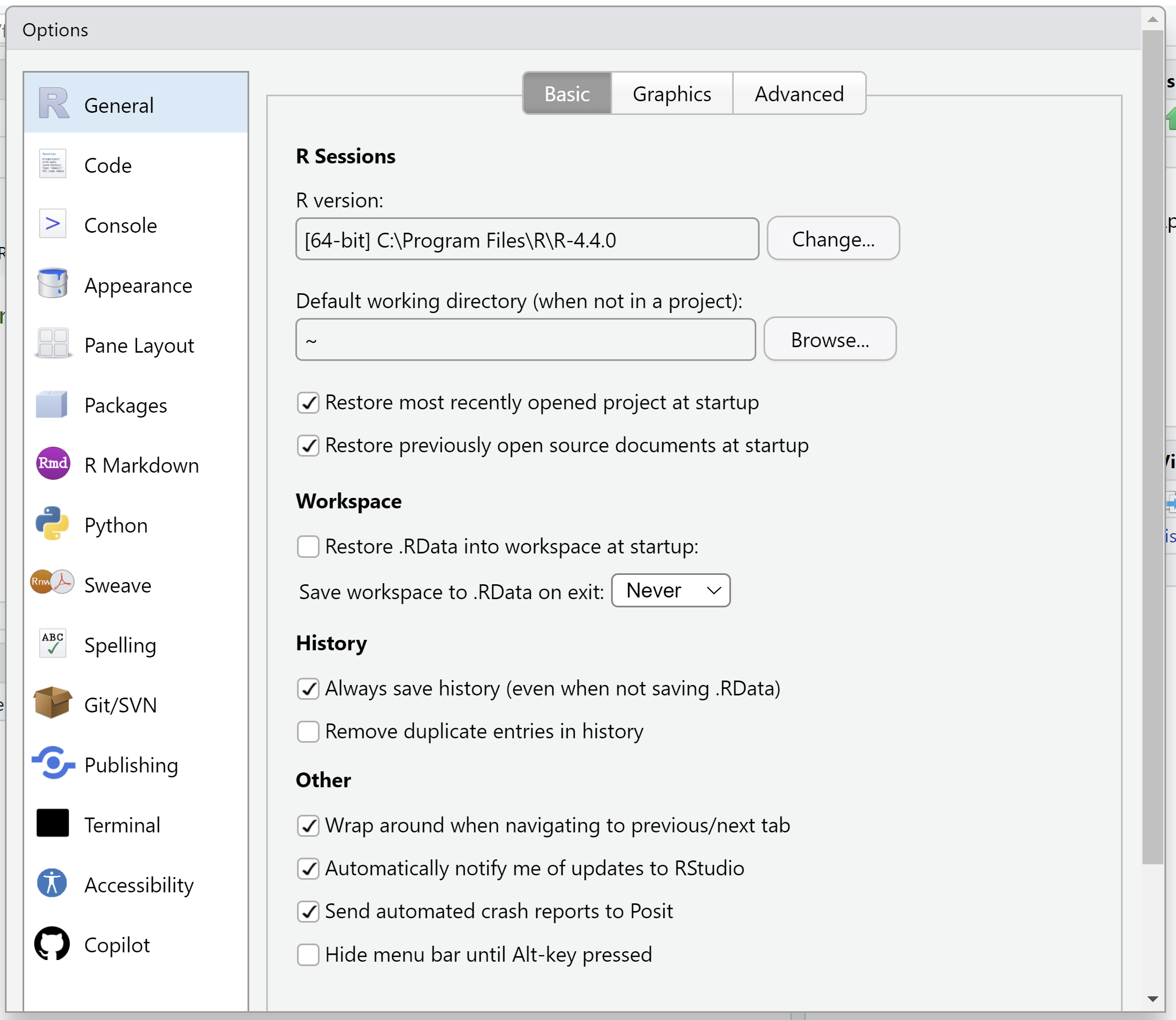Image resolution: width=1176 pixels, height=1020 pixels.
Task: Select the Git/SVN box icon
Action: tap(52, 704)
